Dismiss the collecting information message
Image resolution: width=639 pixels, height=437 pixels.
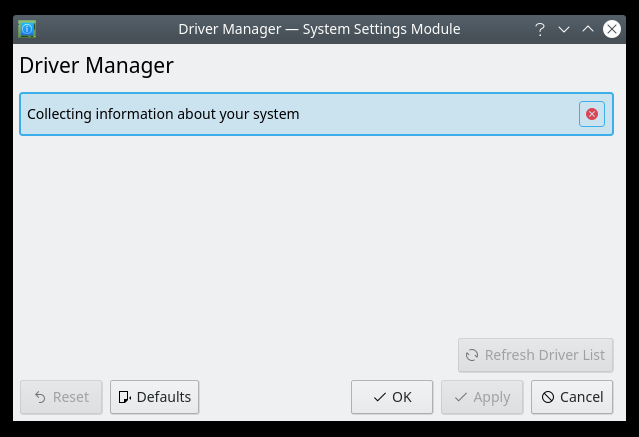click(592, 114)
